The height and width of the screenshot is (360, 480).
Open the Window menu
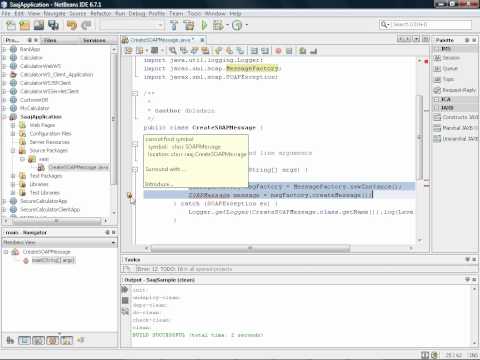[x=215, y=13]
